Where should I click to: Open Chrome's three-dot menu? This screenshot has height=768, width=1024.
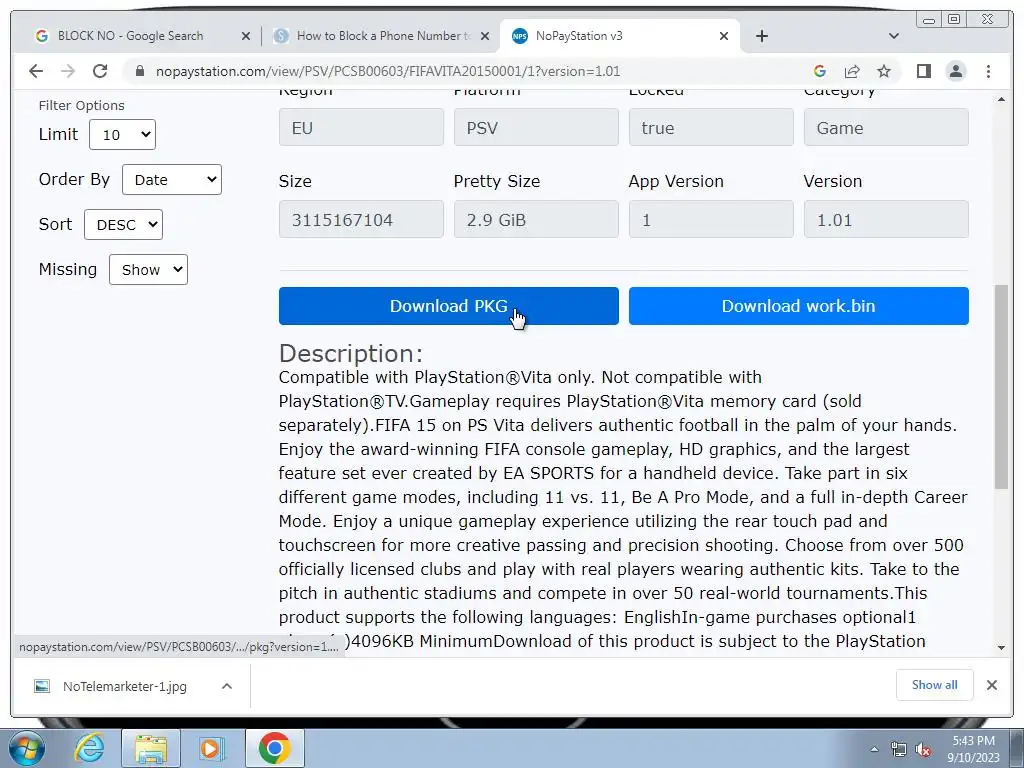(988, 71)
